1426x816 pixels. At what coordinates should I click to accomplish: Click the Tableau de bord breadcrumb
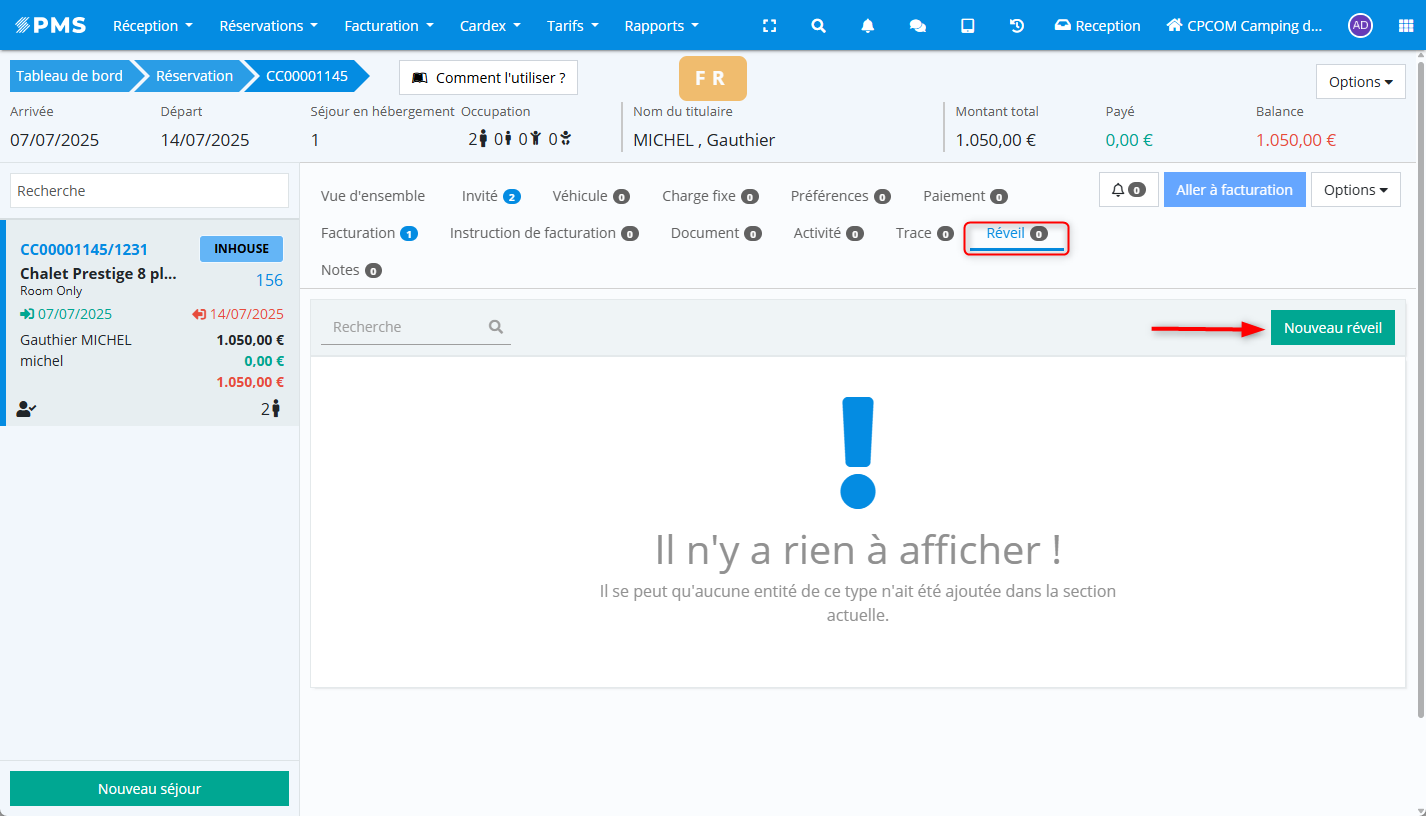coord(69,76)
